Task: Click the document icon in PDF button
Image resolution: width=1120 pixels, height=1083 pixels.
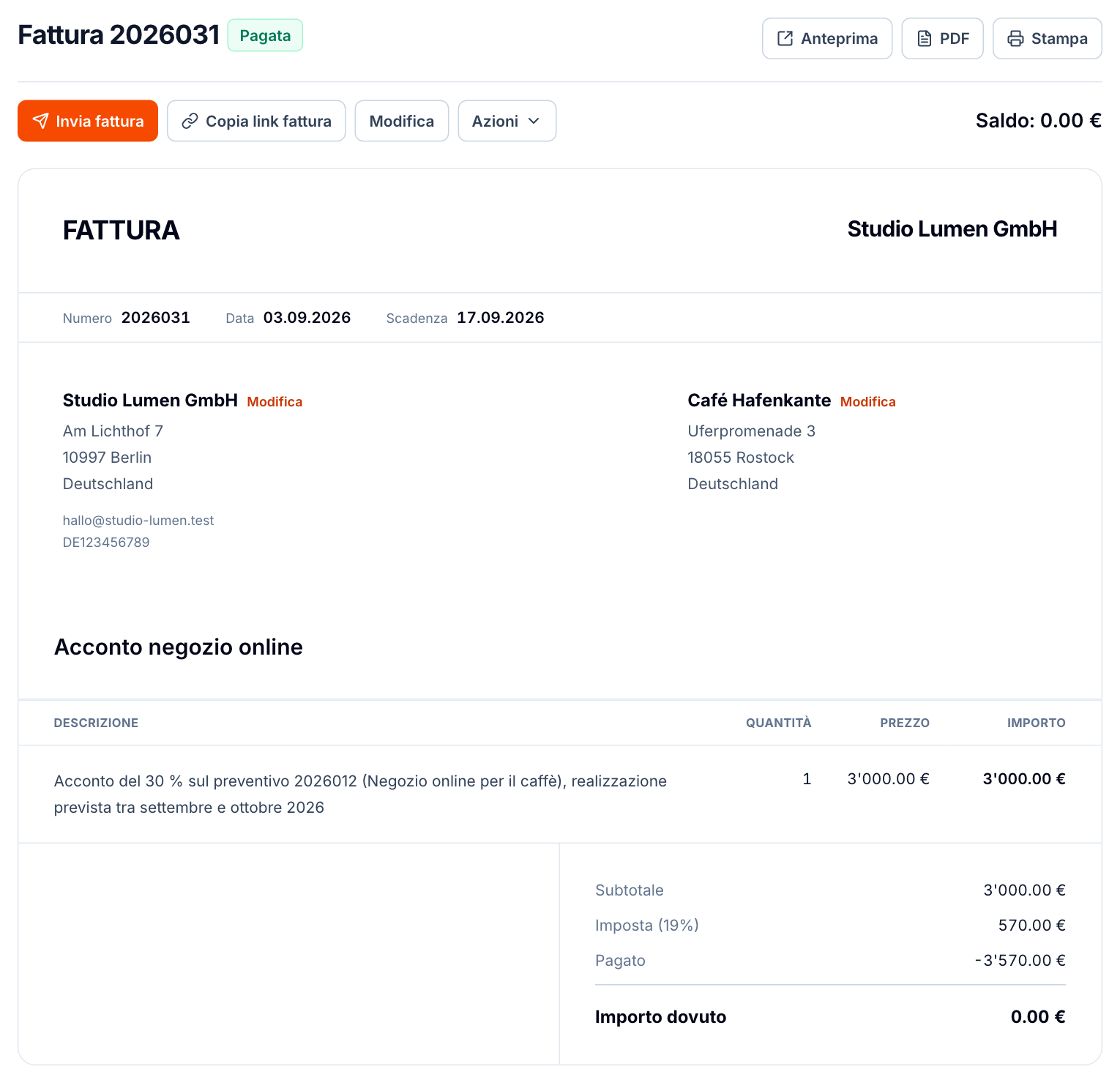Action: pyautogui.click(x=925, y=38)
